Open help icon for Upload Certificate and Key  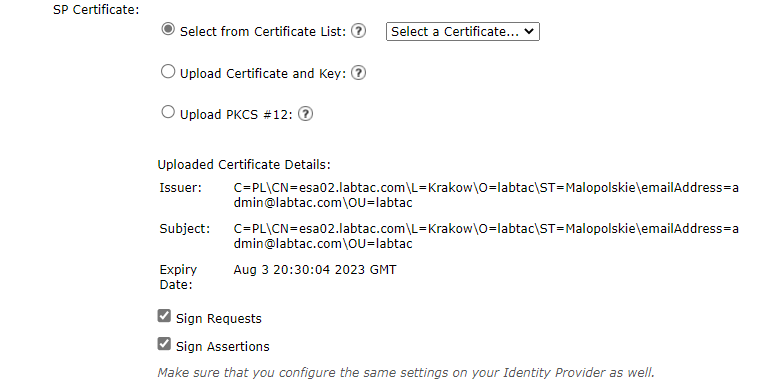click(x=359, y=73)
